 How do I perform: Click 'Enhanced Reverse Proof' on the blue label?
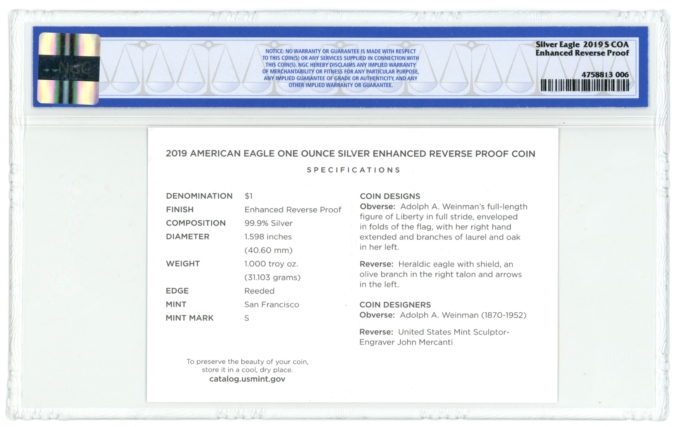tap(582, 53)
